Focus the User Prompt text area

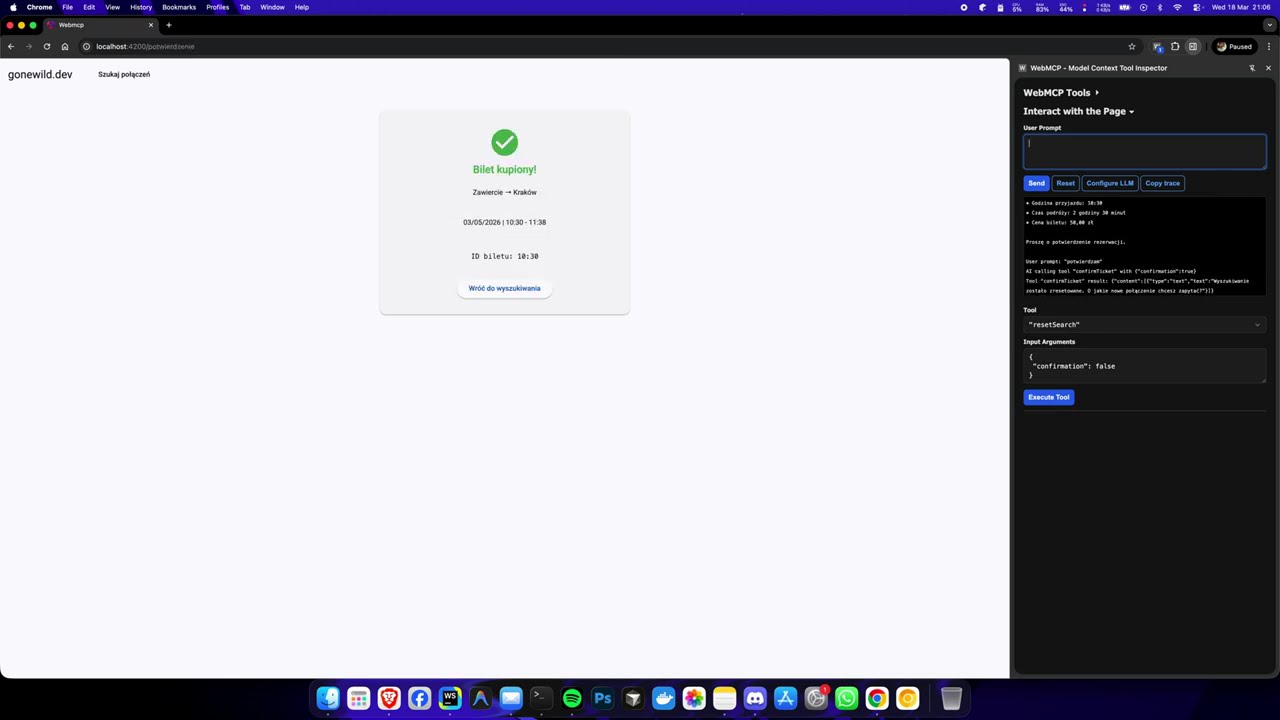click(1144, 151)
